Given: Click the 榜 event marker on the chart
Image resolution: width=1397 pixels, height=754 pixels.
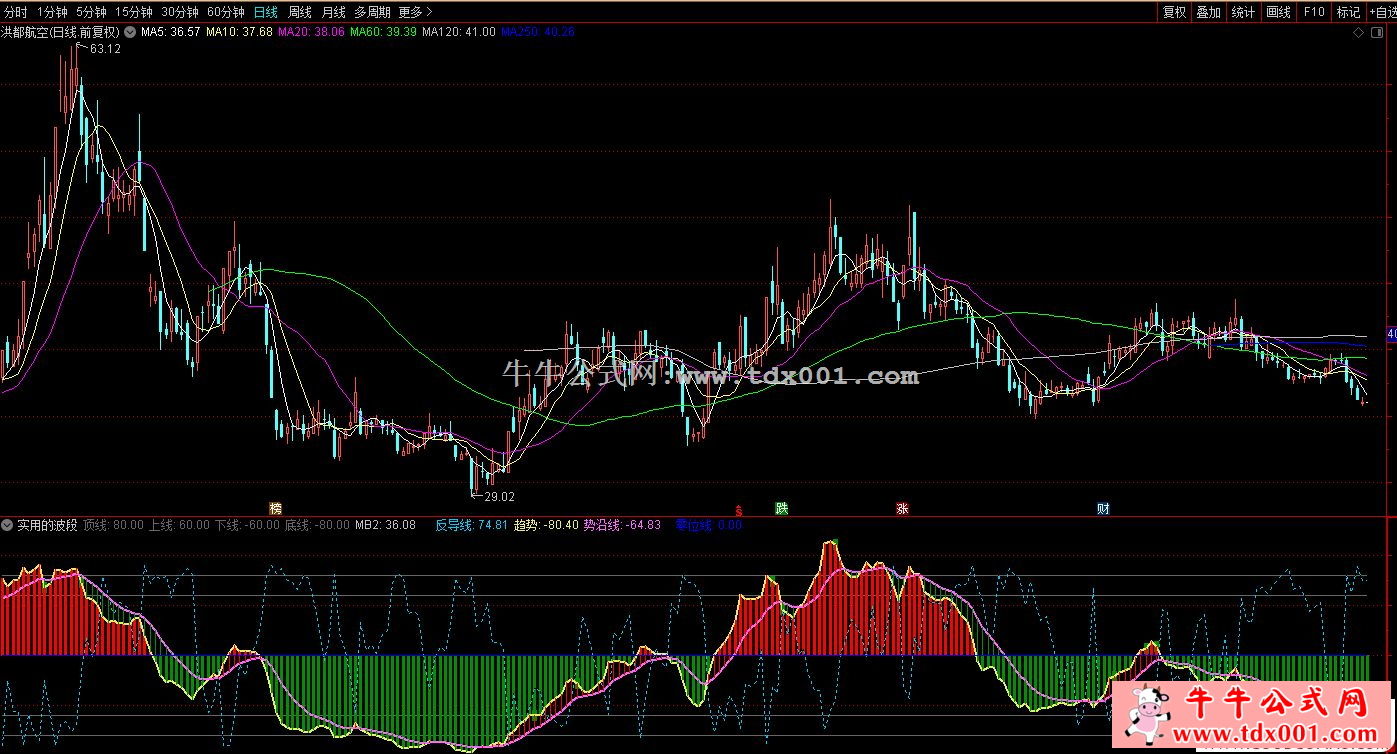Looking at the screenshot, I should click(x=276, y=508).
